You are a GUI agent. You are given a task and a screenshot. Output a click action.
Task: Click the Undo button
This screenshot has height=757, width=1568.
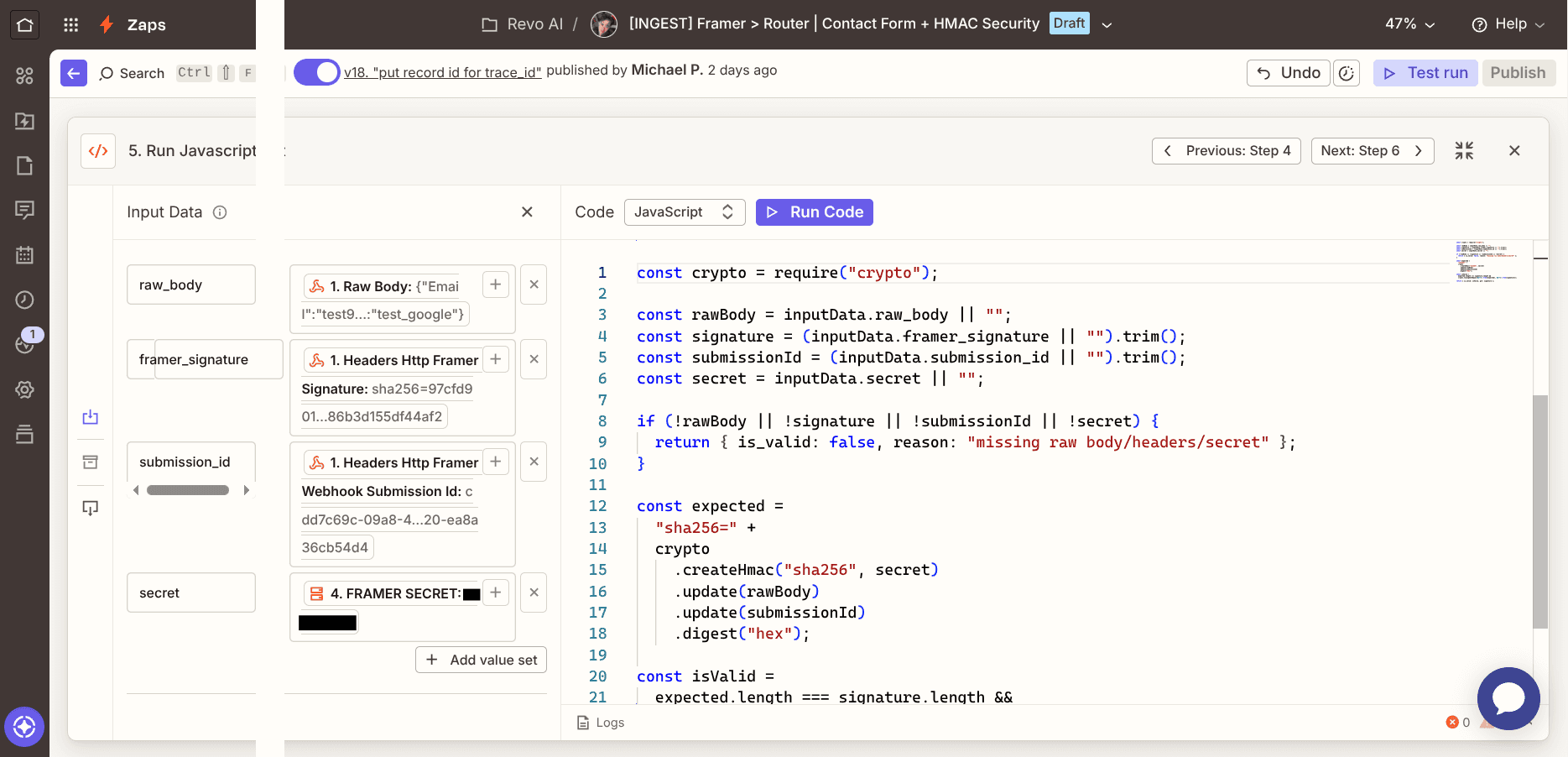[1289, 73]
